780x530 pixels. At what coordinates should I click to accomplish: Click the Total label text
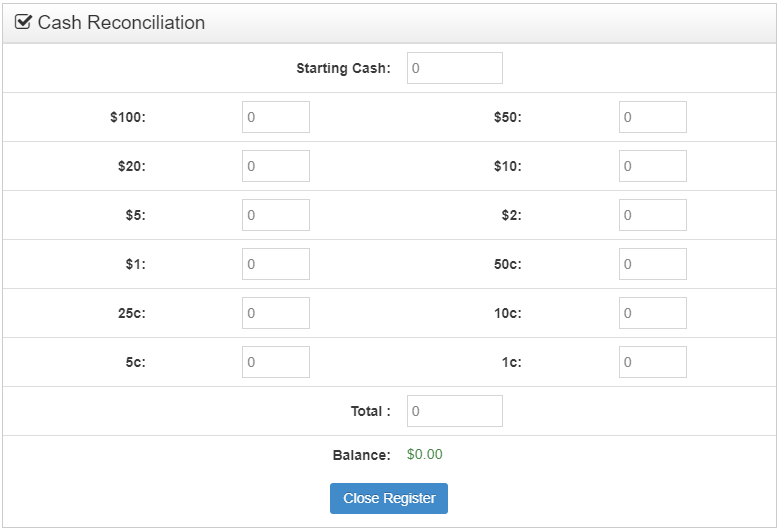point(370,411)
